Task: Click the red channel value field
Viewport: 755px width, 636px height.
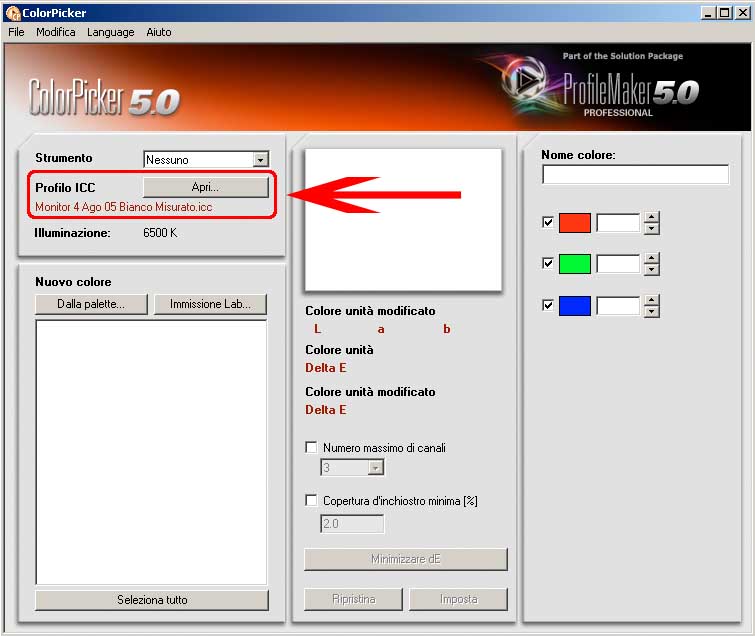Action: click(618, 223)
